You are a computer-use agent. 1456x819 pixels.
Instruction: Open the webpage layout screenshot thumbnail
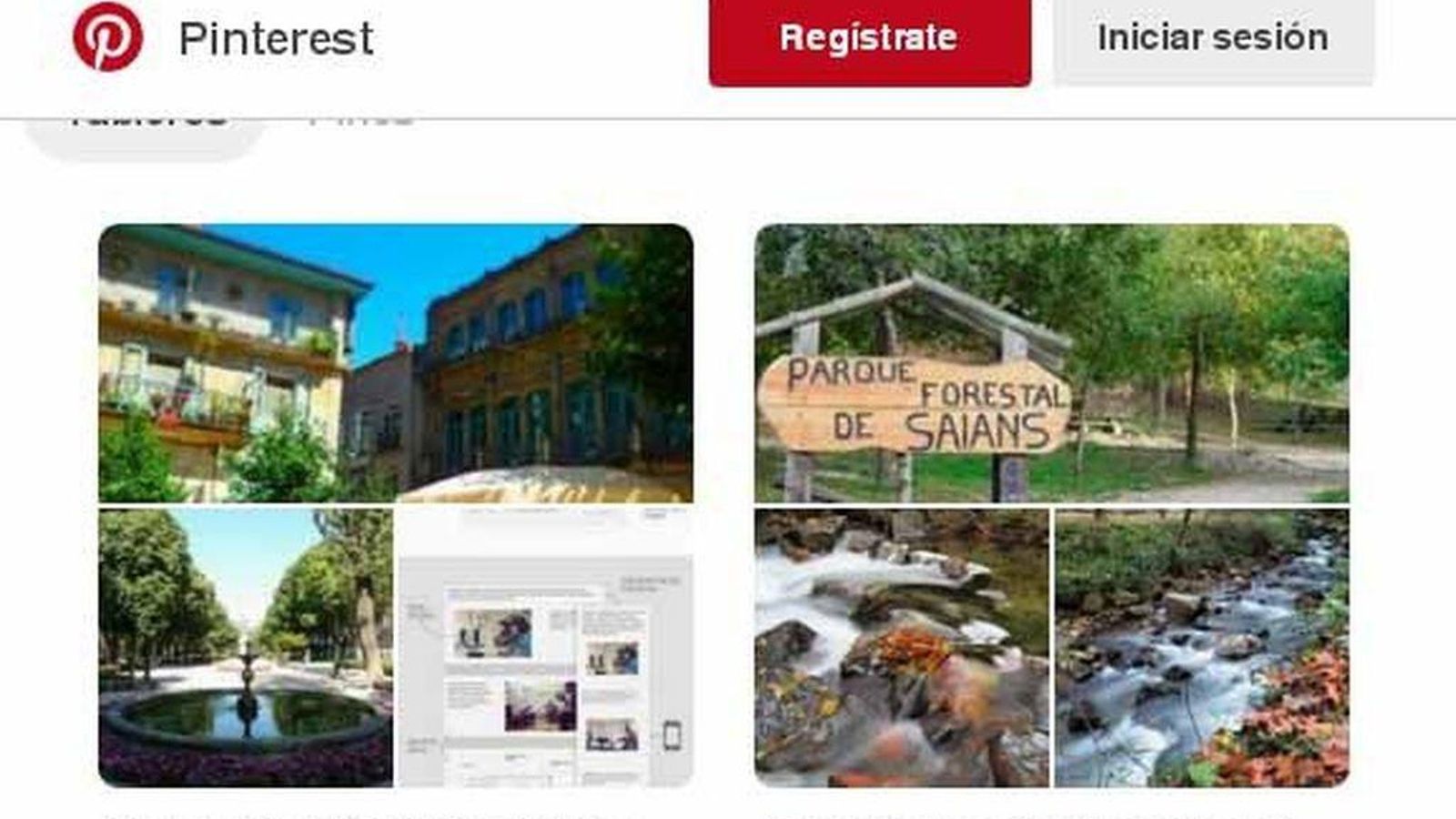tap(546, 648)
